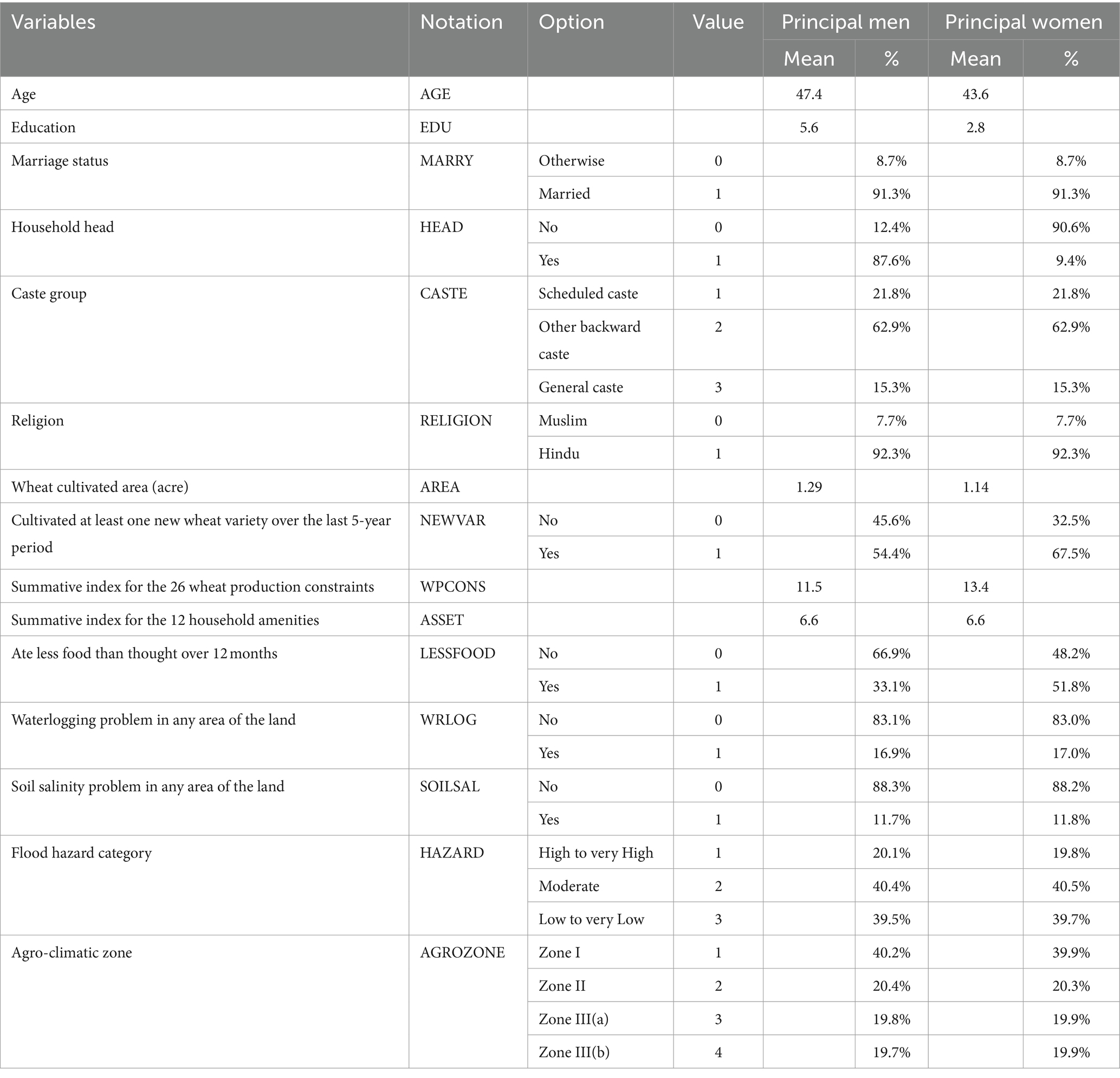1120x1078 pixels.
Task: Click the men's mean age value 47.4
Action: coord(808,94)
